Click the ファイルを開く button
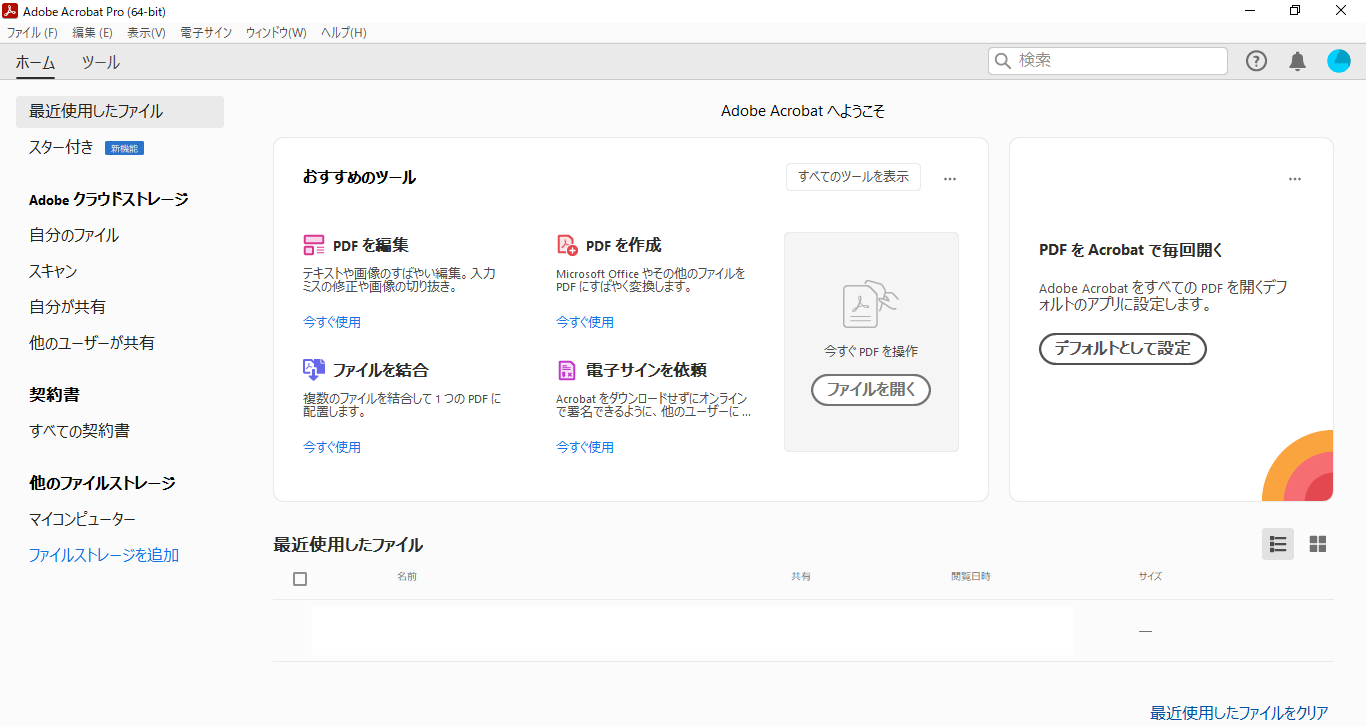 pyautogui.click(x=871, y=389)
